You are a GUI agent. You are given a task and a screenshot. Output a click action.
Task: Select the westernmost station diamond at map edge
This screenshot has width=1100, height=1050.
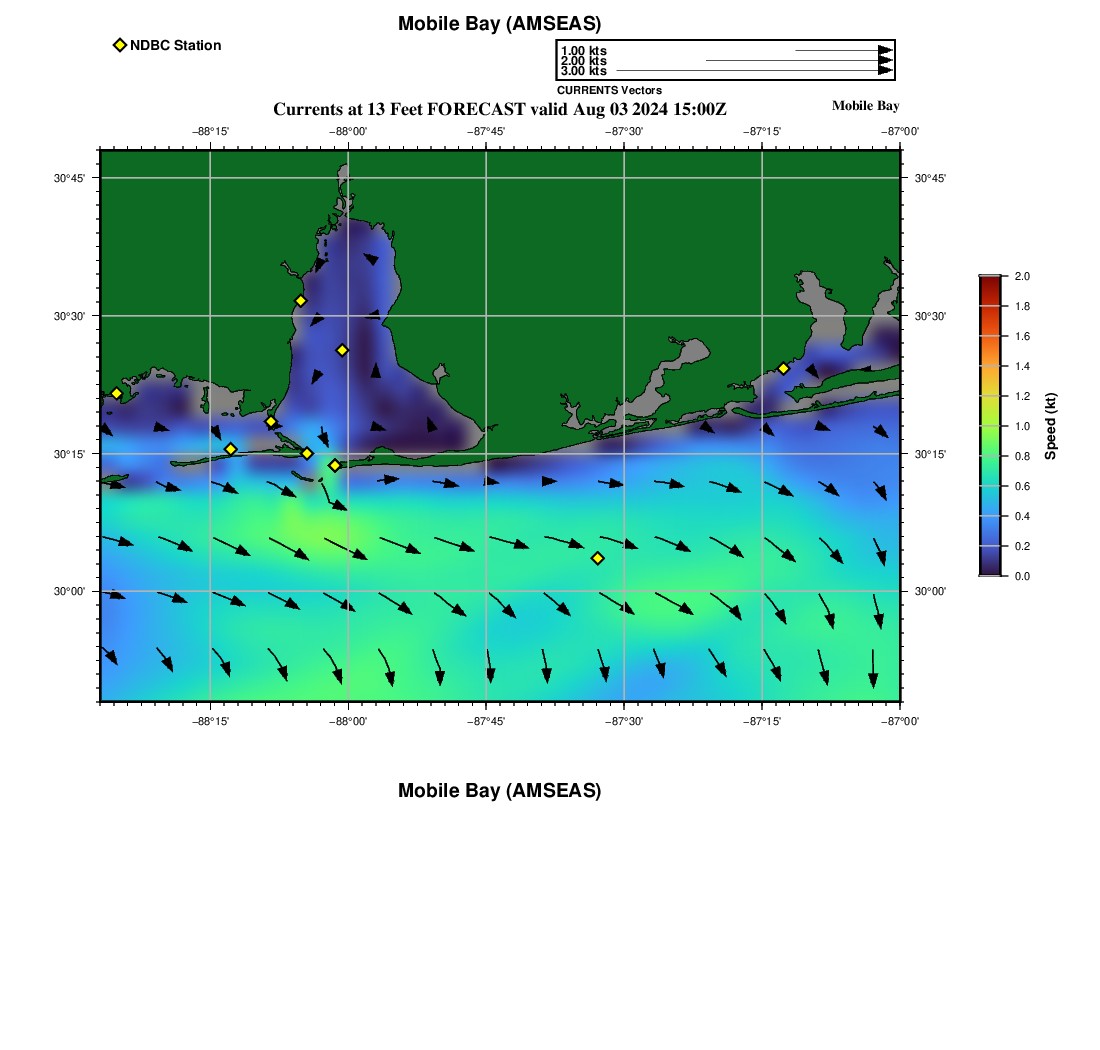point(116,393)
